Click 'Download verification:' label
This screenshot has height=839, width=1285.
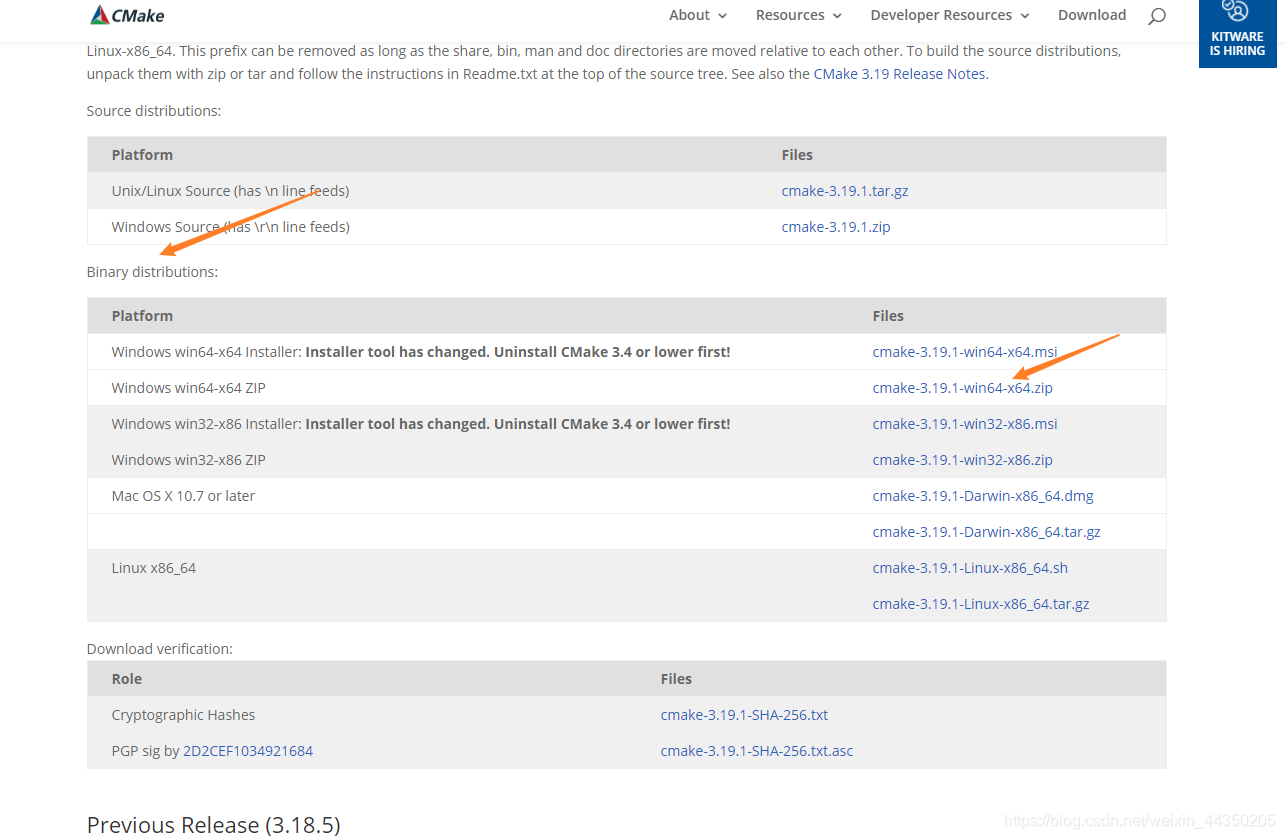(x=160, y=649)
